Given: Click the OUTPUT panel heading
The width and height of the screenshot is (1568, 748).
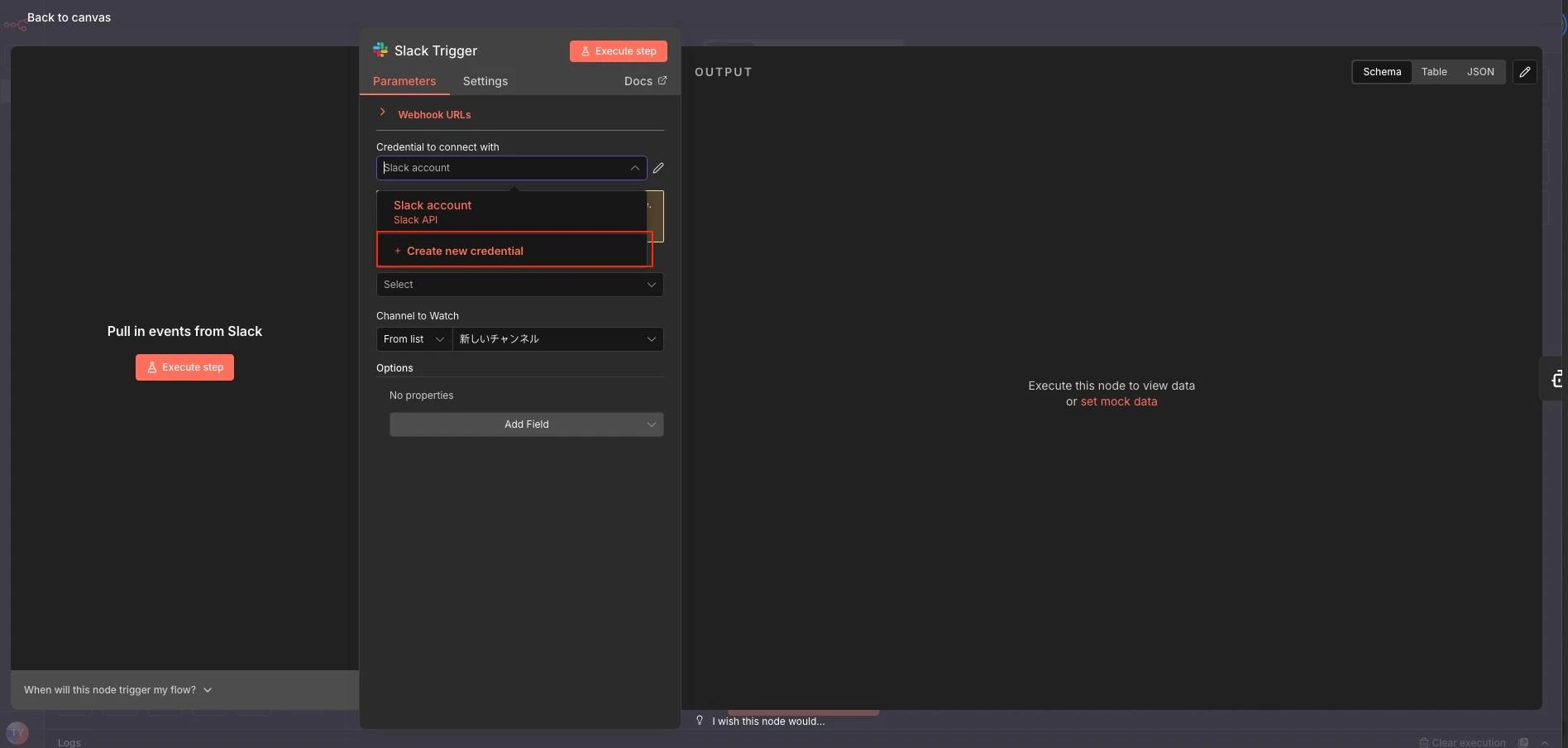Looking at the screenshot, I should [x=724, y=72].
